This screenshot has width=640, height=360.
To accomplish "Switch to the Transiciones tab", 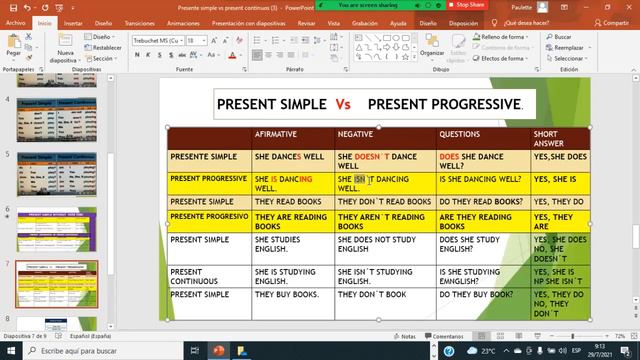I will (140, 23).
